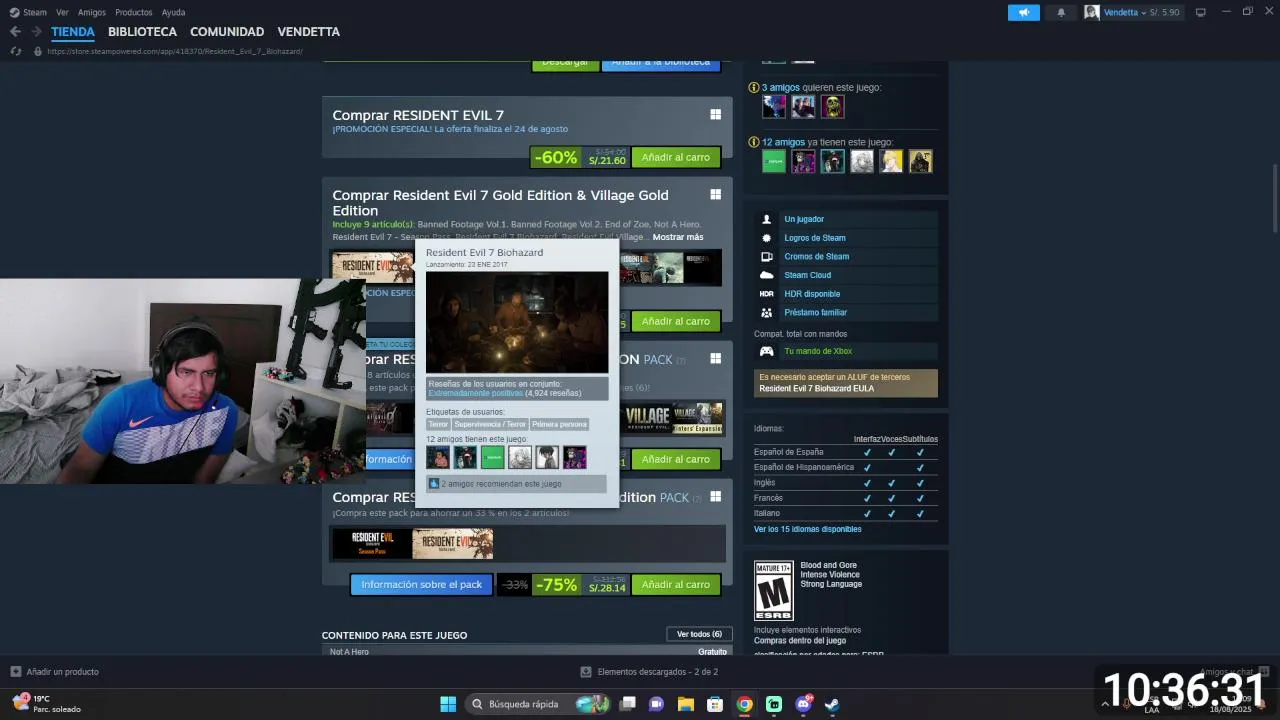This screenshot has height=720, width=1280.
Task: Add the Gold Edition bundle to cart
Action: click(x=676, y=321)
